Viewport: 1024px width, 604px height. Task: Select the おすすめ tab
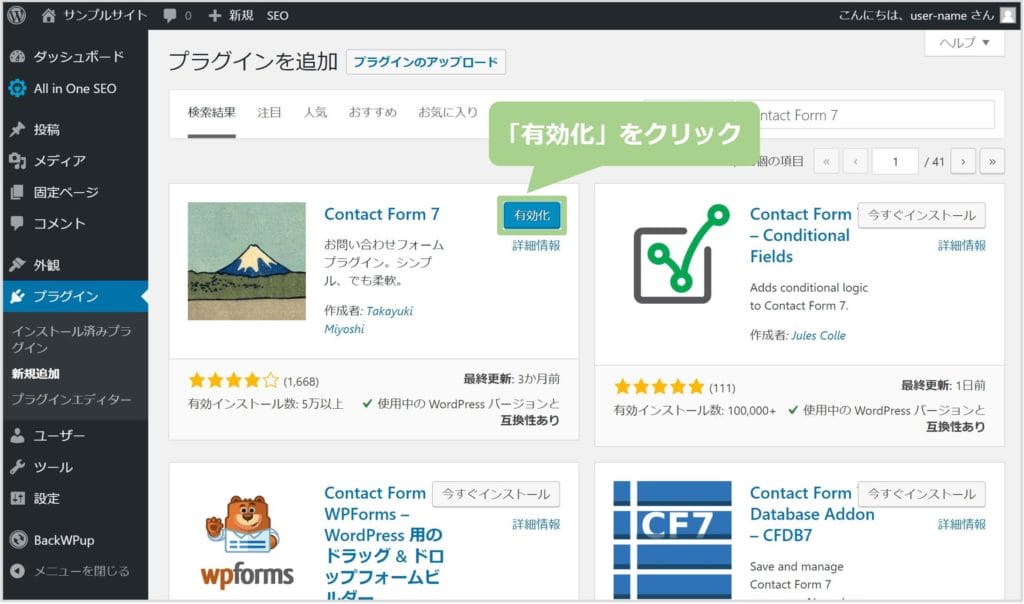point(372,113)
